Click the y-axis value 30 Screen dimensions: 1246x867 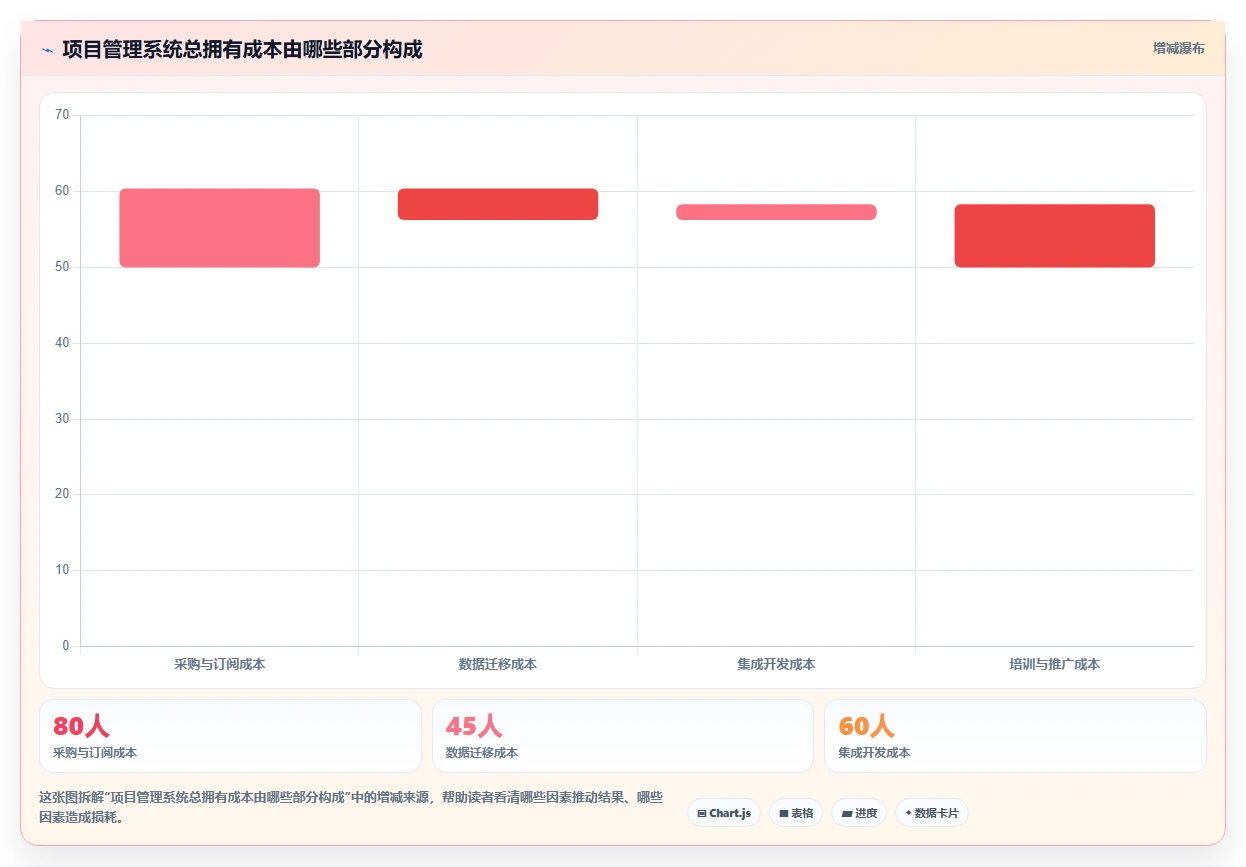coord(62,419)
